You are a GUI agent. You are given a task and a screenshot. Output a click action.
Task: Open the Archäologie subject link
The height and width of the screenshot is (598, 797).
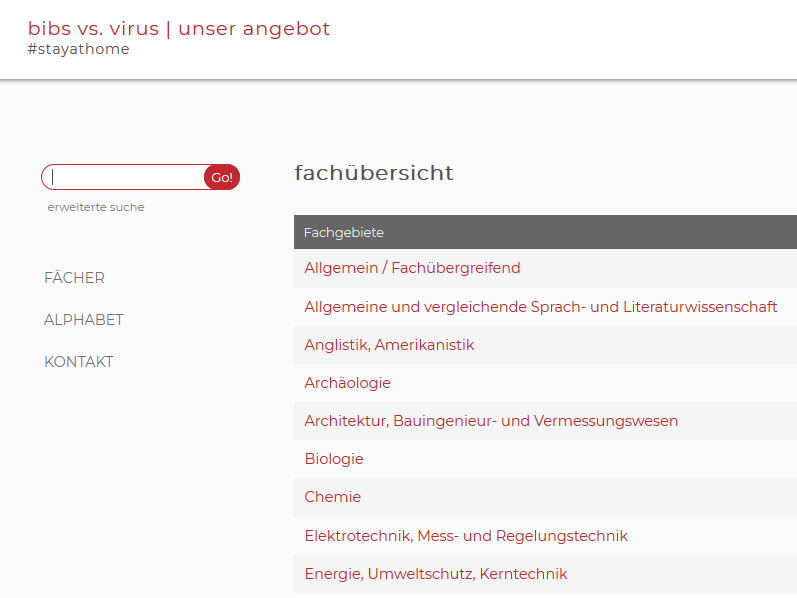[348, 382]
